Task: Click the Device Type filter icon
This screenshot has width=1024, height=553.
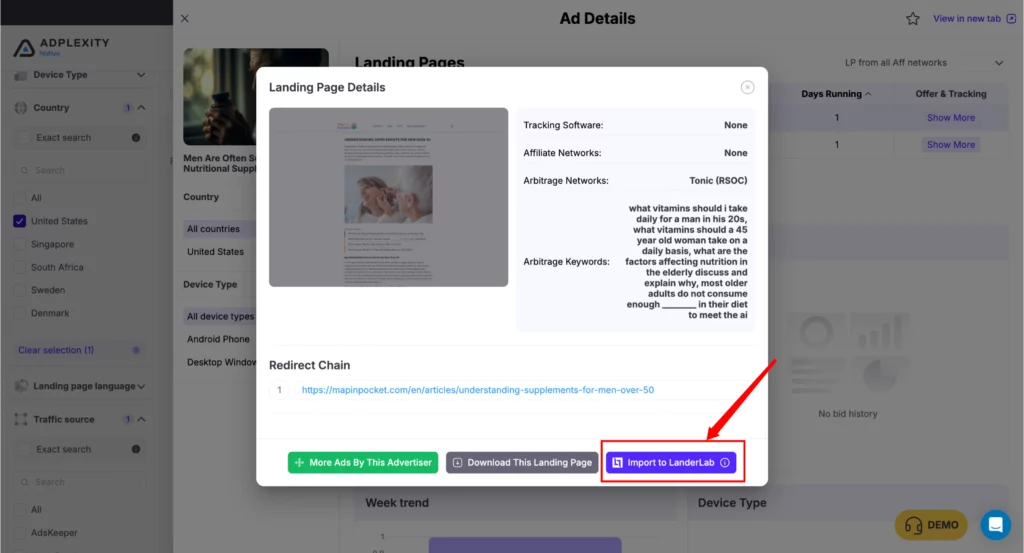Action: [x=21, y=75]
